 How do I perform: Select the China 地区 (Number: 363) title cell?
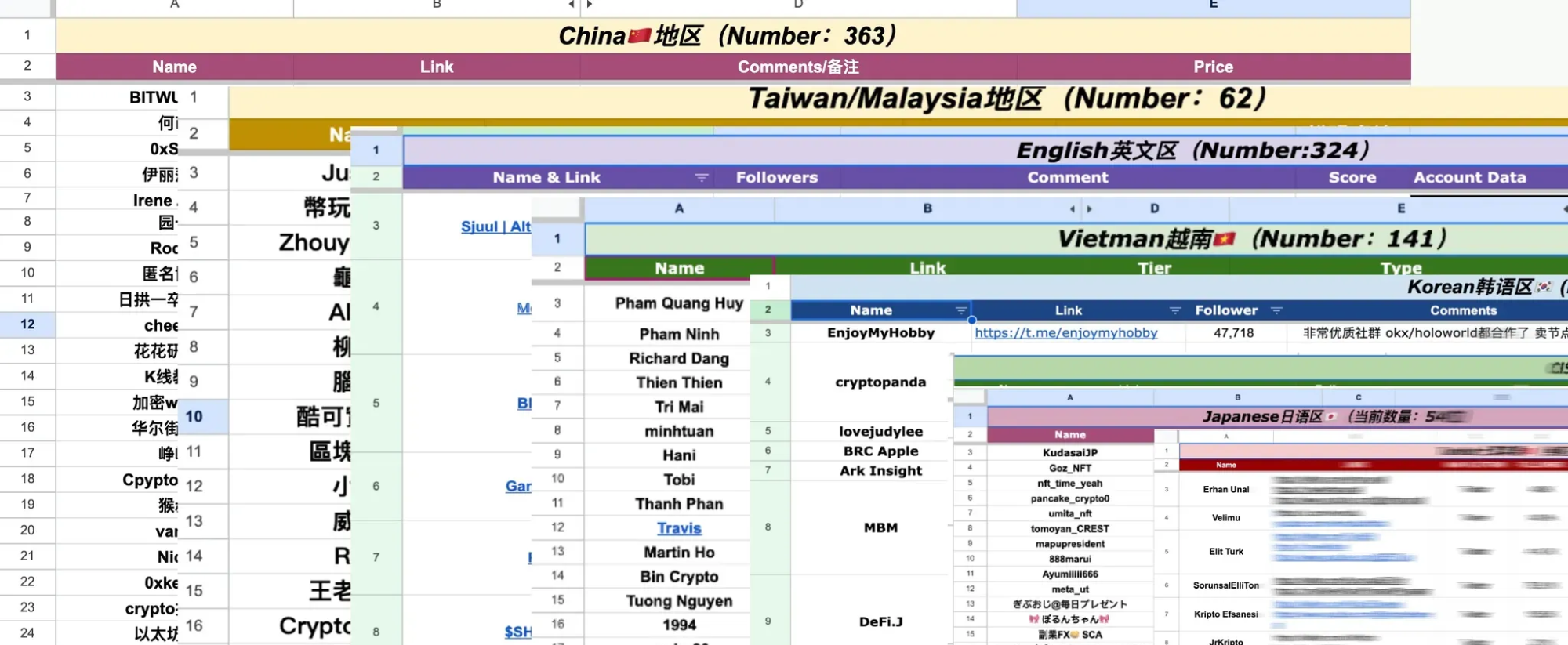[733, 35]
